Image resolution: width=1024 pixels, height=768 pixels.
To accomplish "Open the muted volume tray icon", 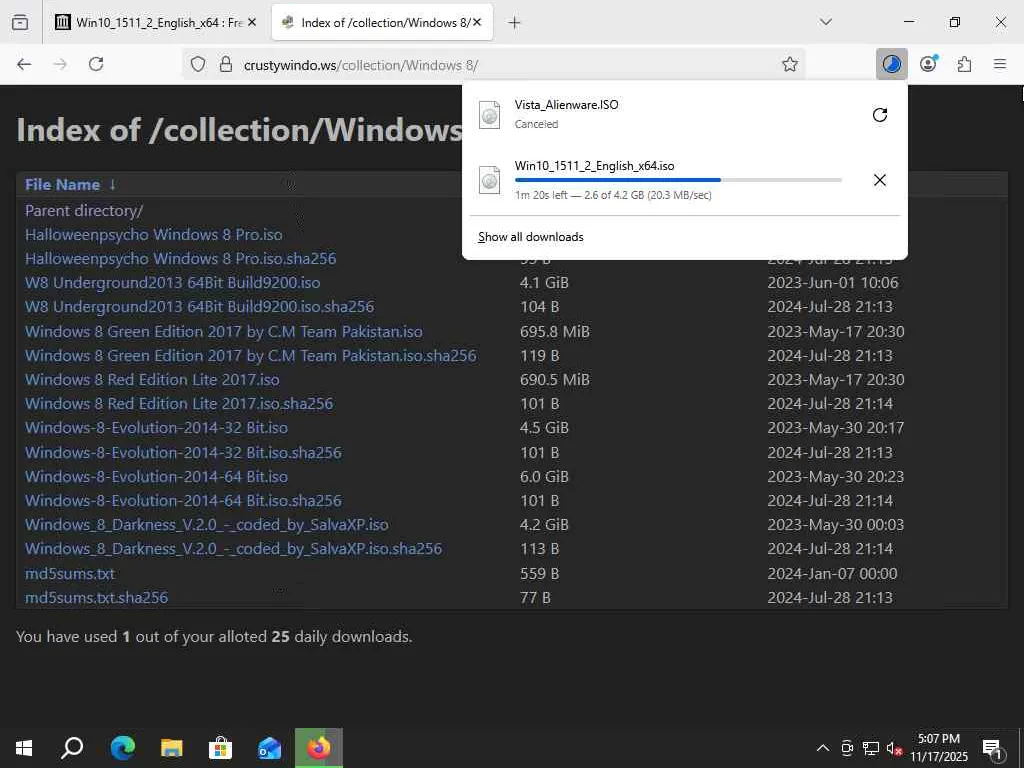I will click(x=894, y=749).
